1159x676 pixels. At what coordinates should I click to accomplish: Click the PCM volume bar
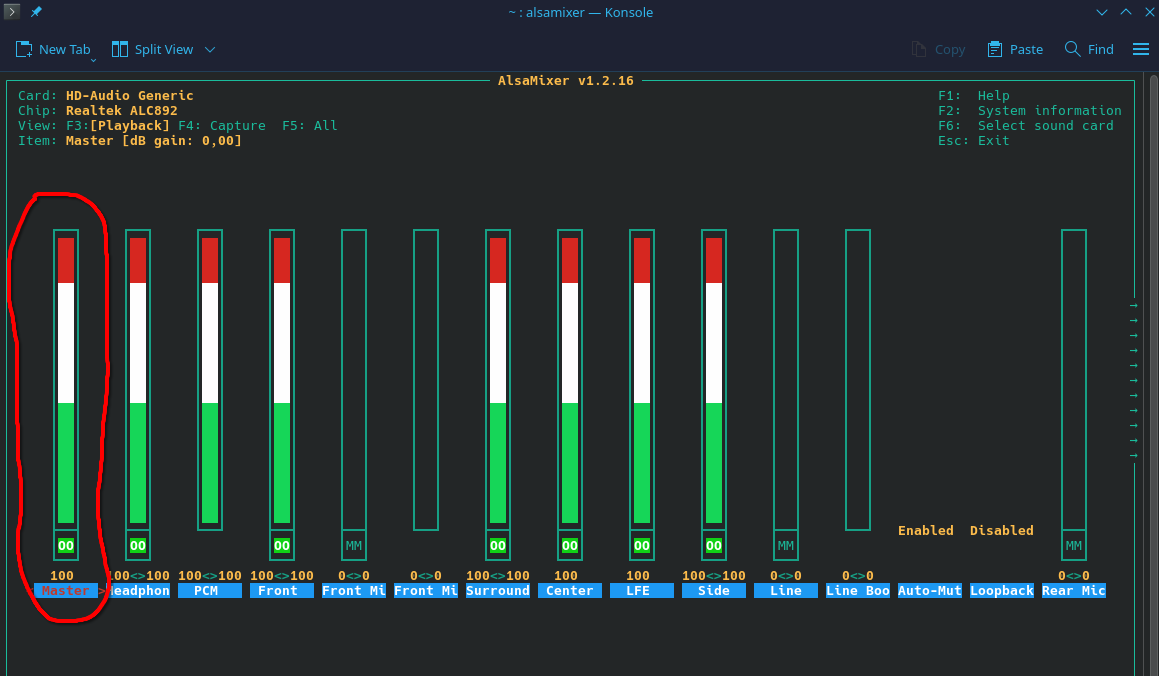[210, 380]
